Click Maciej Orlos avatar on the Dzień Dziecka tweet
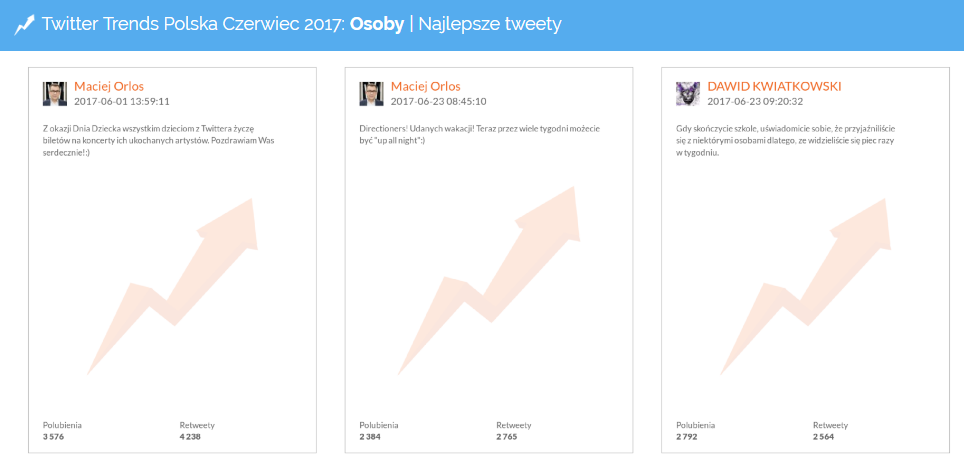 point(55,94)
